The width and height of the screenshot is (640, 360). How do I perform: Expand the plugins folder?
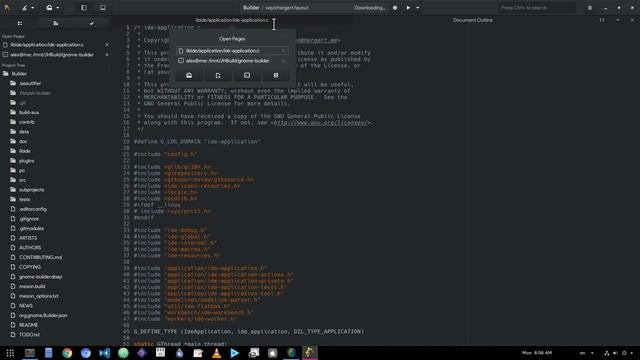click(x=27, y=161)
